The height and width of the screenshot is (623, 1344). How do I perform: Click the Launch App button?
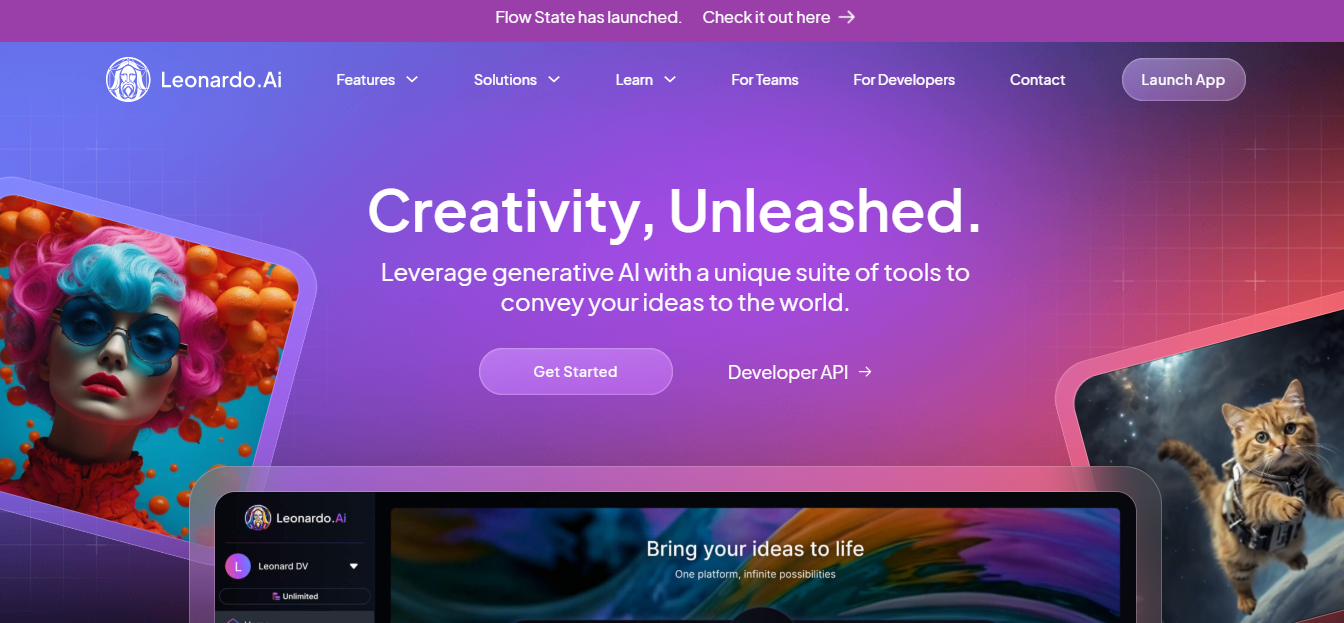pos(1183,80)
